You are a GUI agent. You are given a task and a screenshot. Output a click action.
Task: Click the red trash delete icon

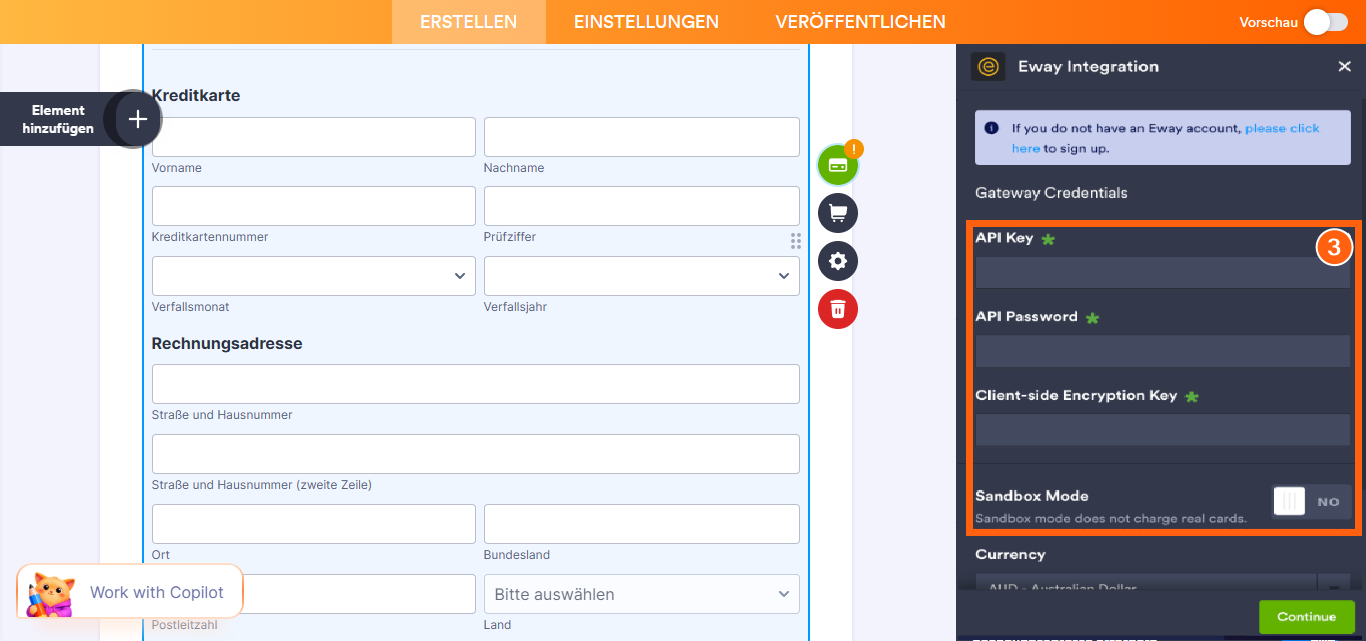(837, 309)
